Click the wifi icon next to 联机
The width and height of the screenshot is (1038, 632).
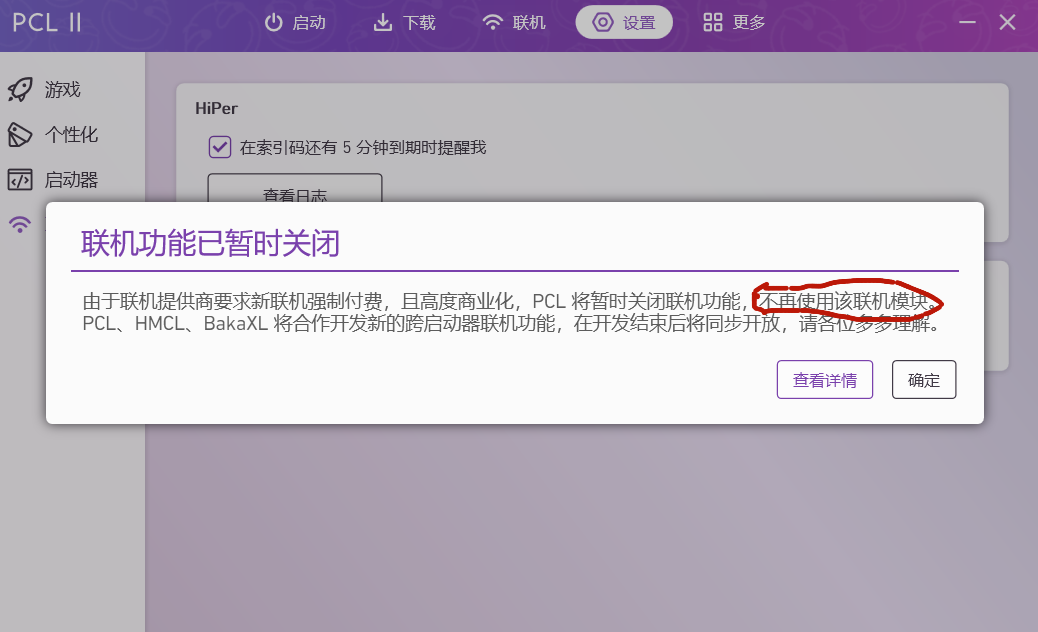492,22
